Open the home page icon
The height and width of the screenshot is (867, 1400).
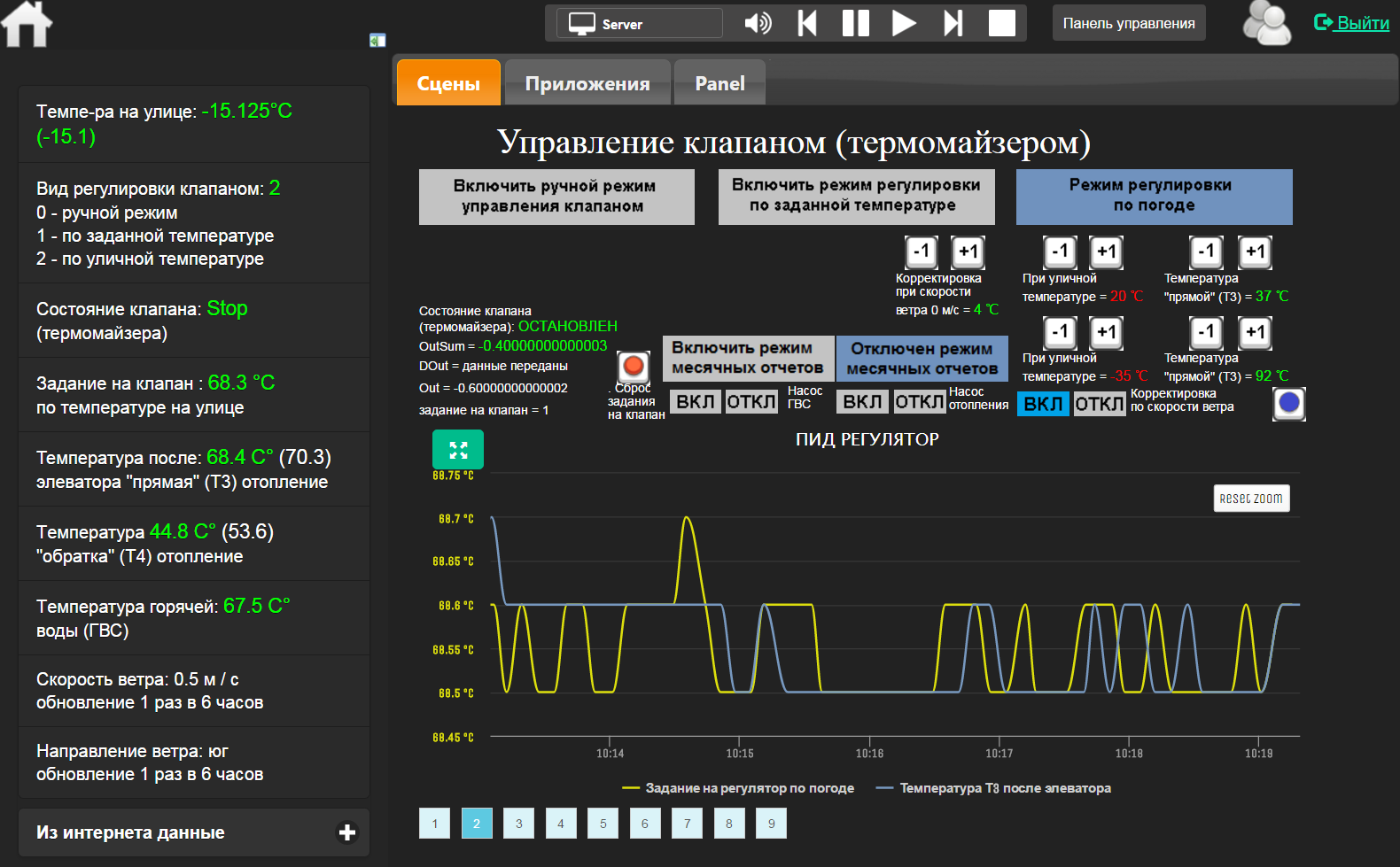click(x=27, y=23)
